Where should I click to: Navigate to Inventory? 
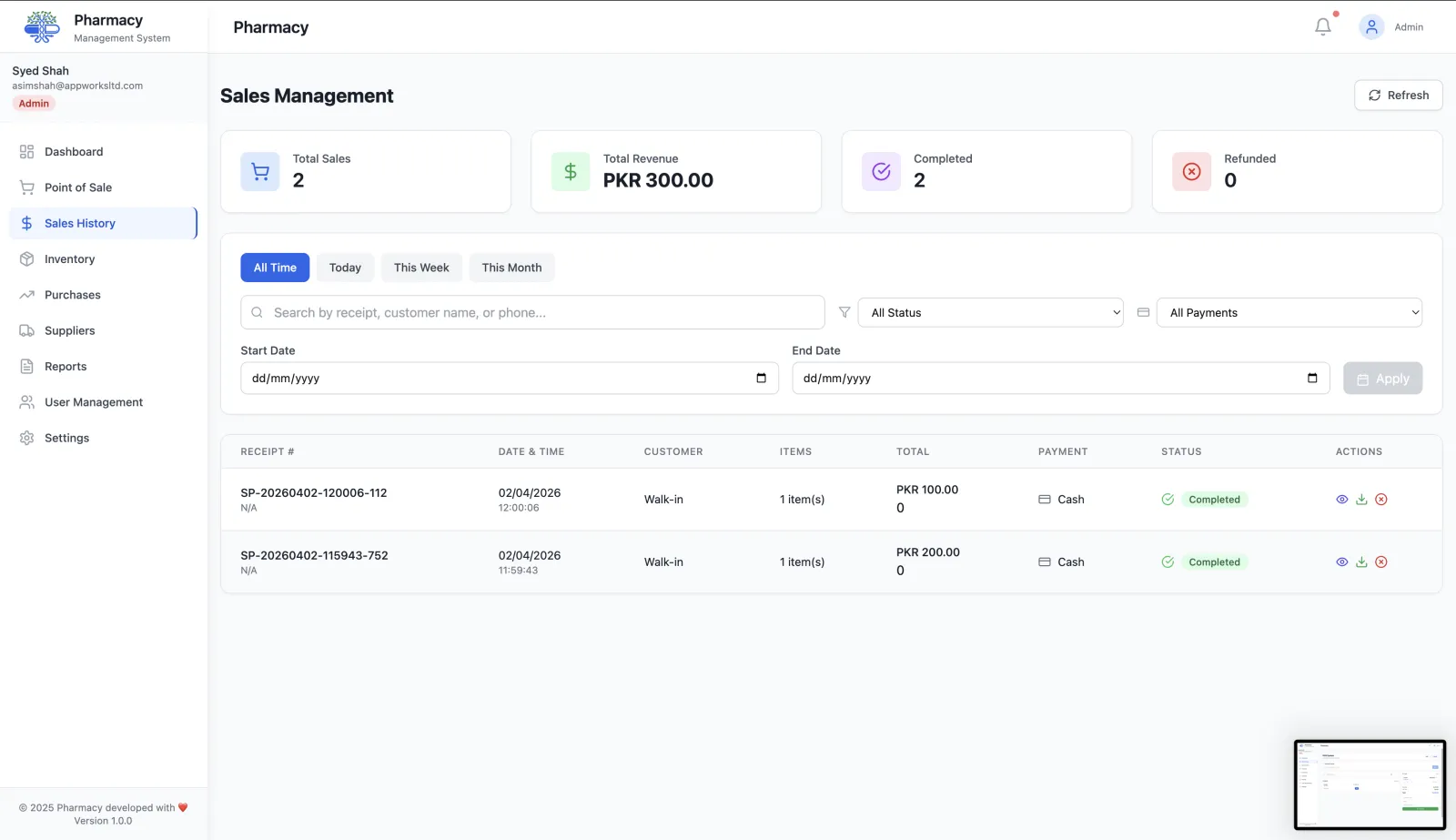103,259
